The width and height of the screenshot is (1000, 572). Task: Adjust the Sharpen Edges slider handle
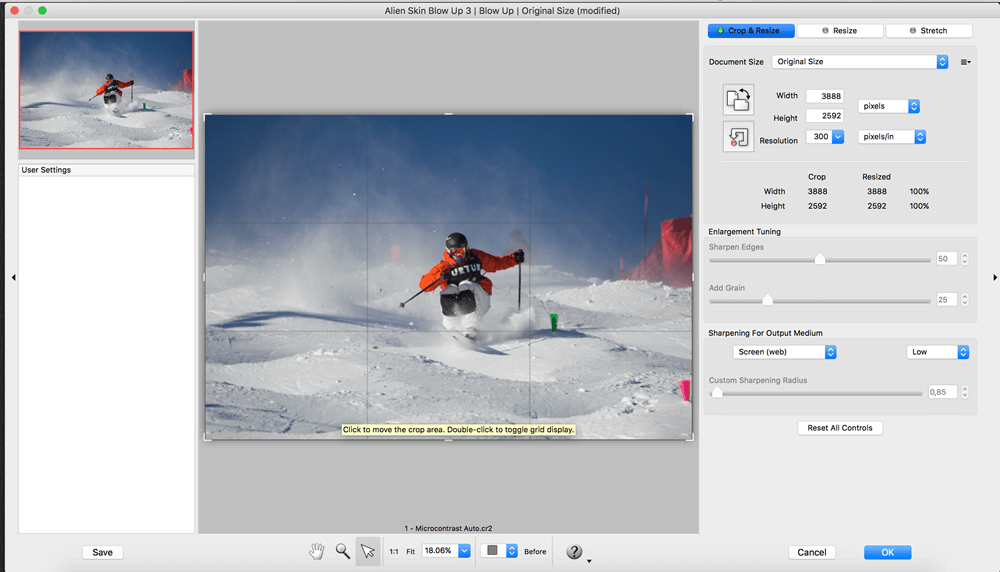pos(820,259)
